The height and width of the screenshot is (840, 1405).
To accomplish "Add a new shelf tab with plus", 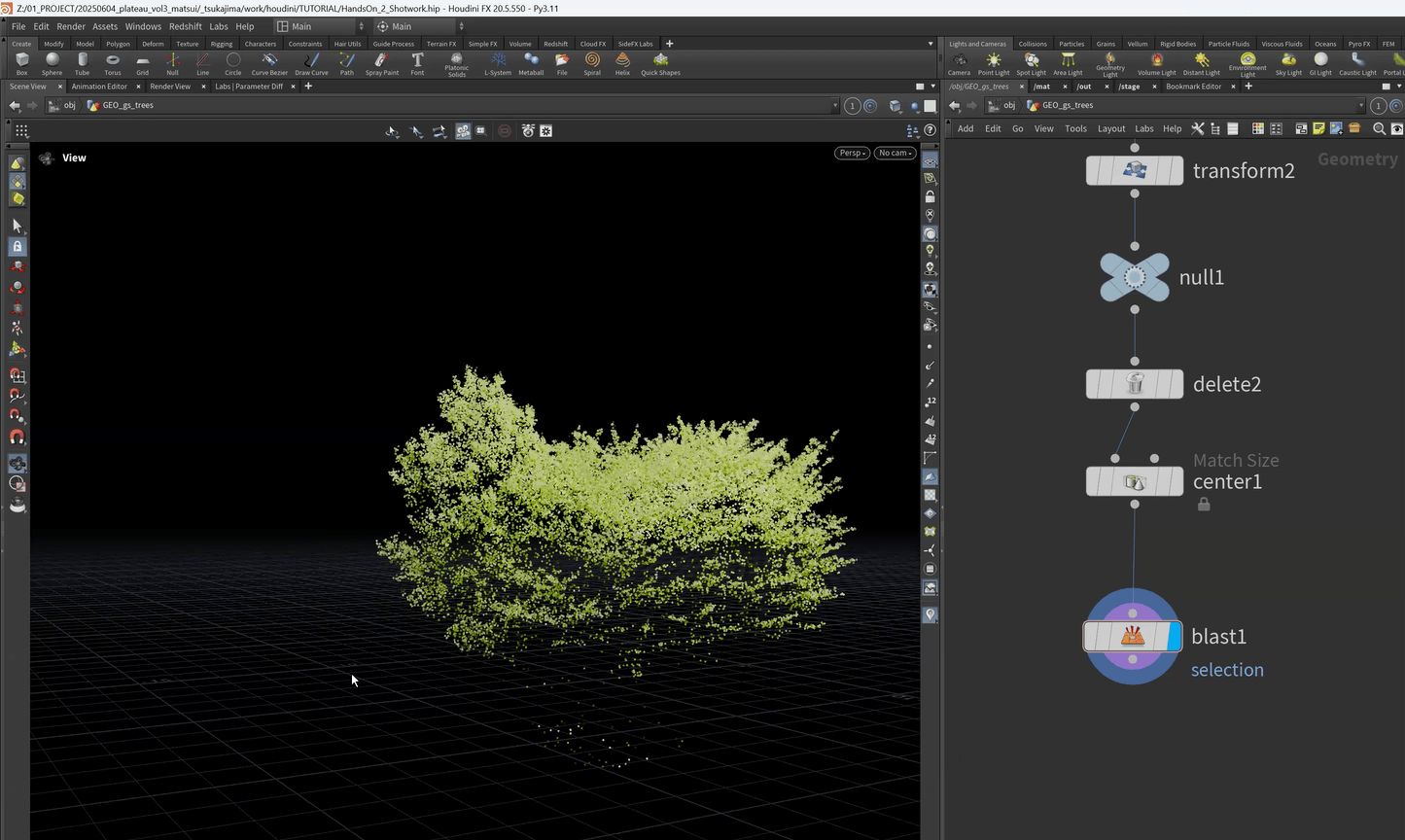I will (669, 44).
